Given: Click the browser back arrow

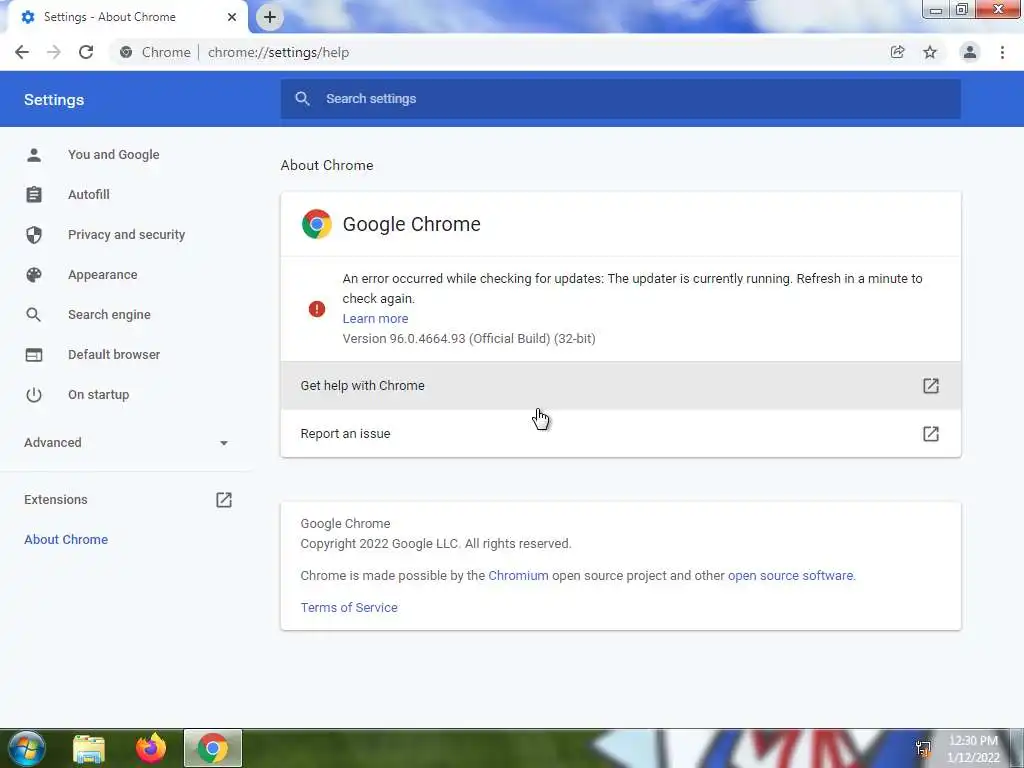Looking at the screenshot, I should 22,52.
